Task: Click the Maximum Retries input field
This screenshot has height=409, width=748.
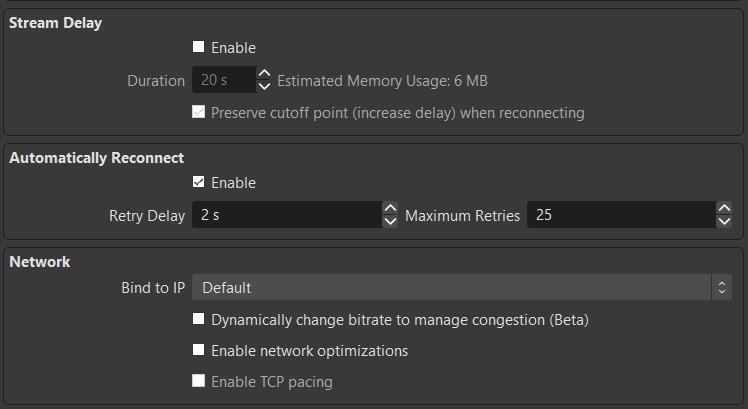Action: (620, 215)
